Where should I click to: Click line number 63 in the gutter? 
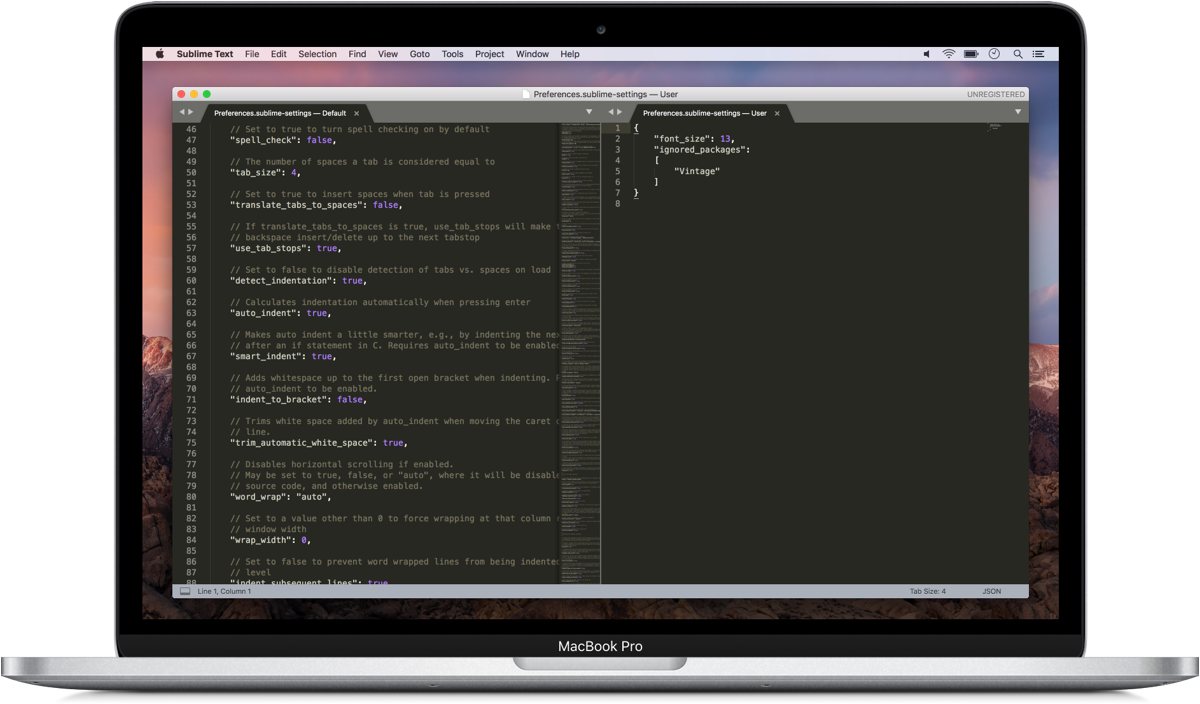(x=192, y=313)
